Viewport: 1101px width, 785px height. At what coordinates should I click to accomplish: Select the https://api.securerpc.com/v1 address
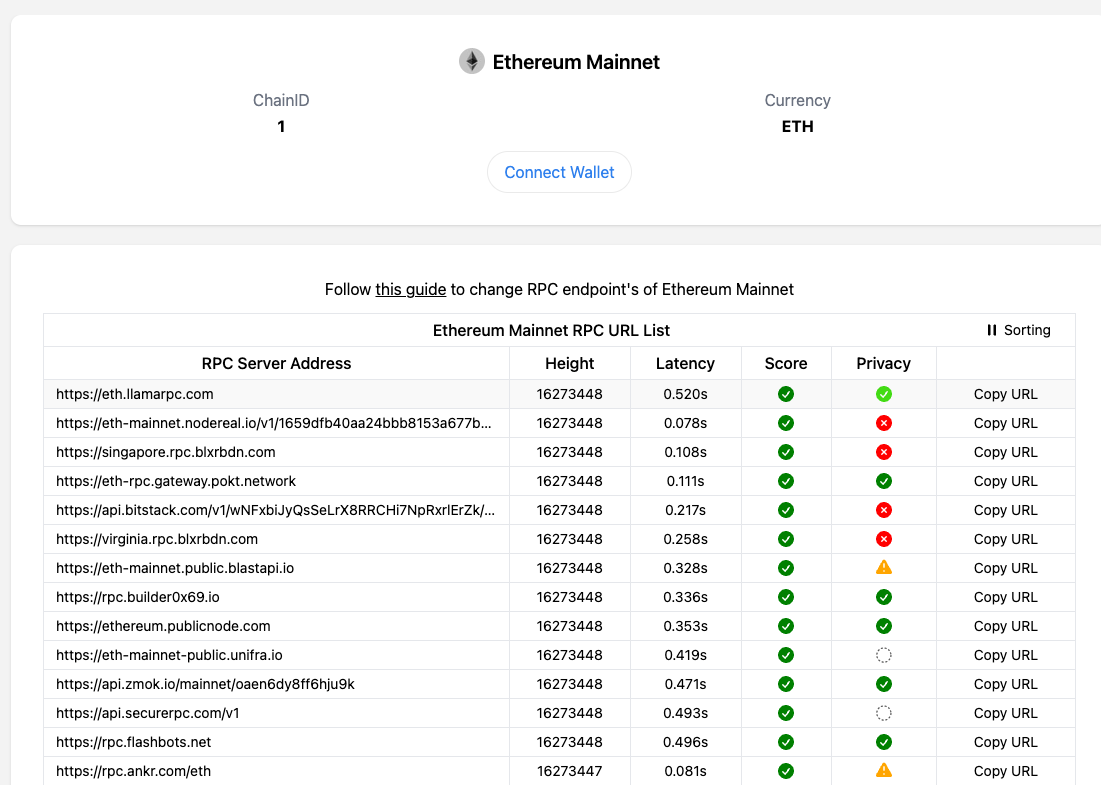[147, 713]
